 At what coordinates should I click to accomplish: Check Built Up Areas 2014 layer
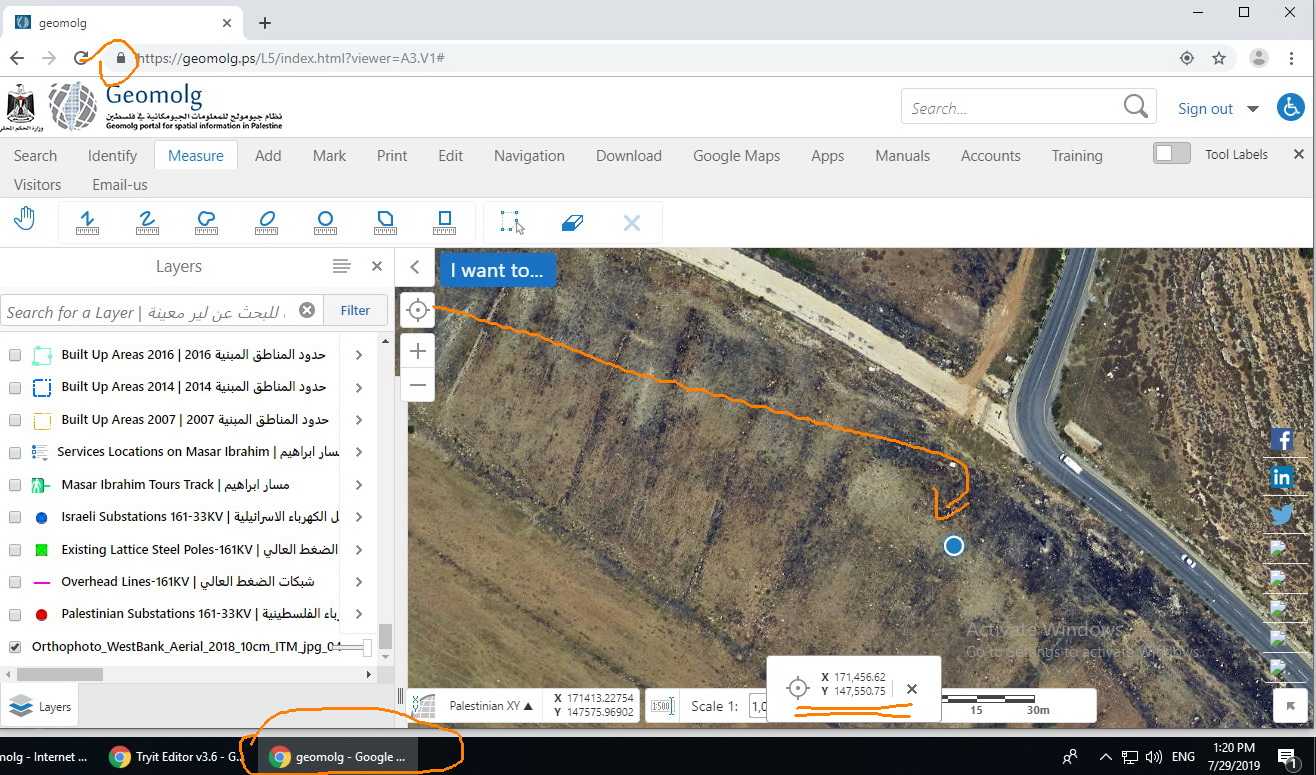(x=15, y=387)
